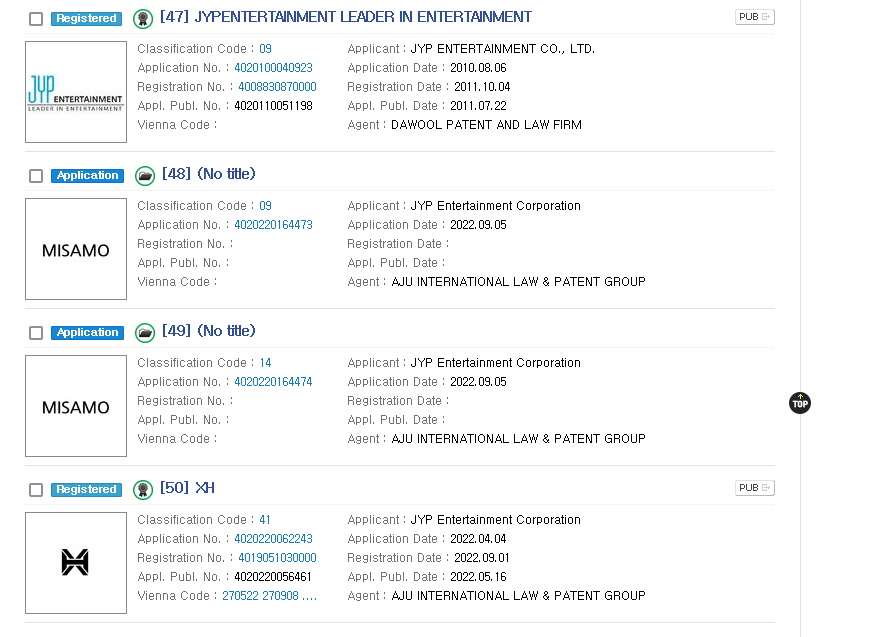The image size is (880, 637).
Task: Click the registered medal icon for item 47
Action: tap(143, 19)
